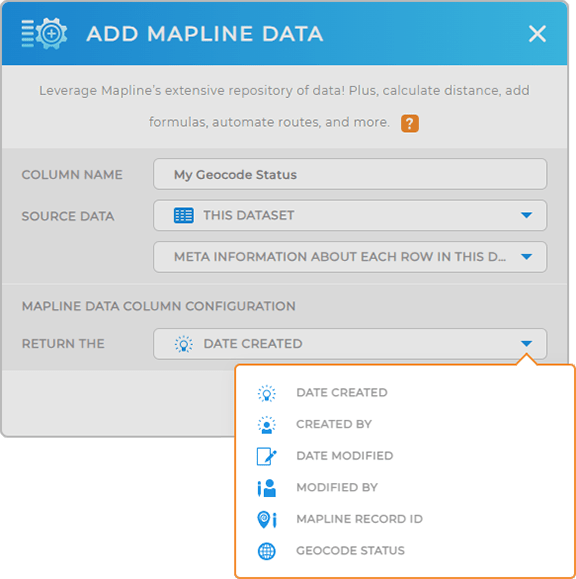Expand the Meta Information dropdown
Viewport: 576px width, 579px height.
pos(350,257)
